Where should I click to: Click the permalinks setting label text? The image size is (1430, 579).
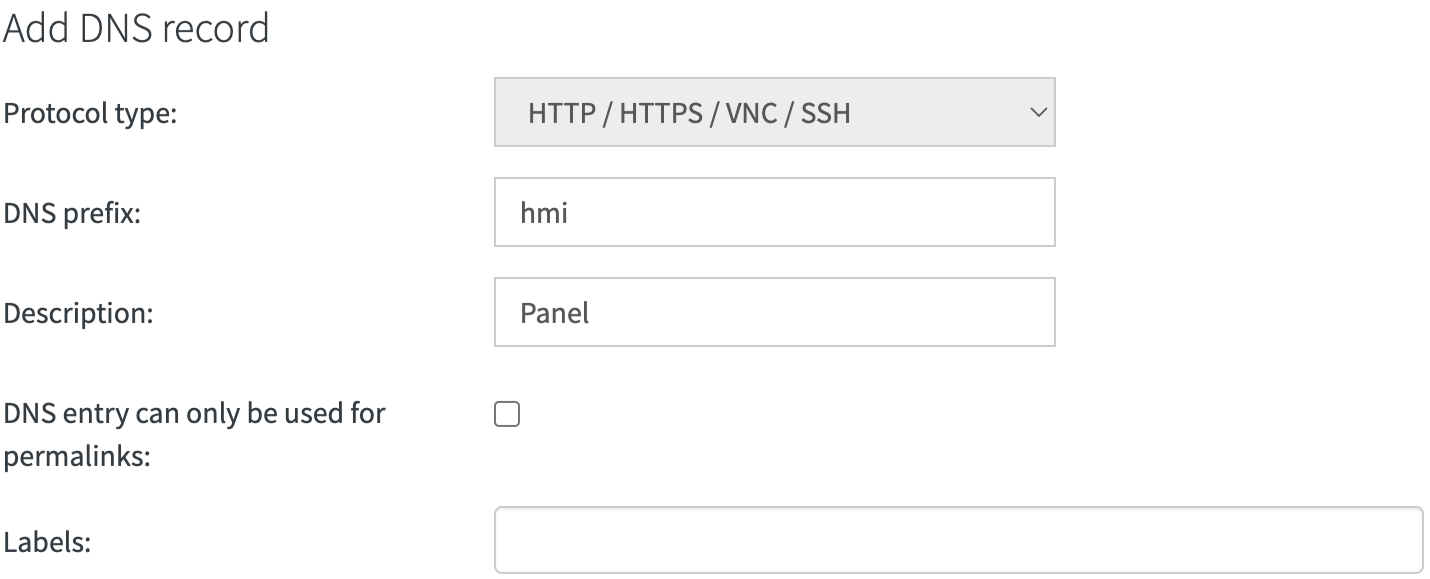tap(194, 433)
